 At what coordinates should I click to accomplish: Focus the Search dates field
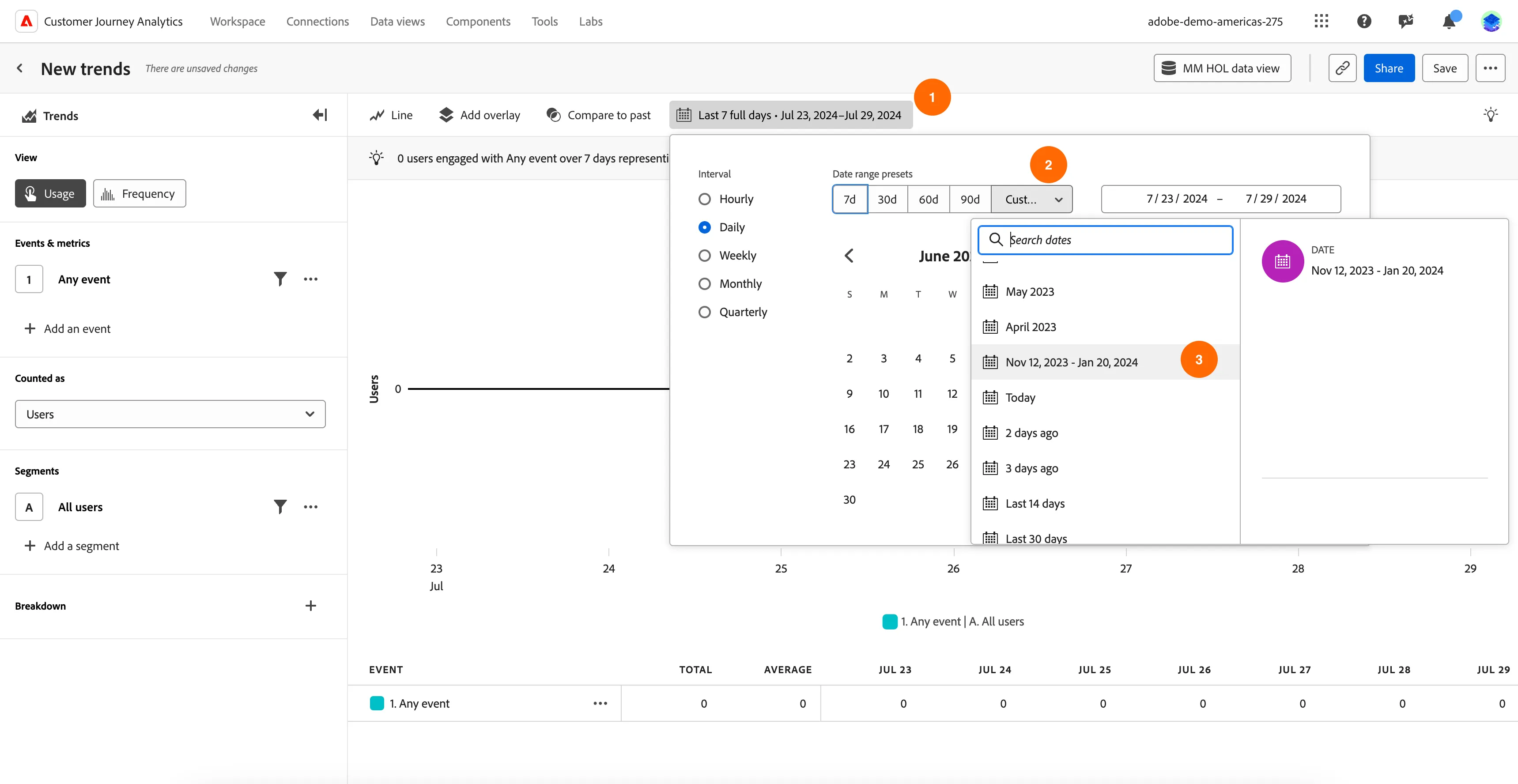coord(1106,240)
